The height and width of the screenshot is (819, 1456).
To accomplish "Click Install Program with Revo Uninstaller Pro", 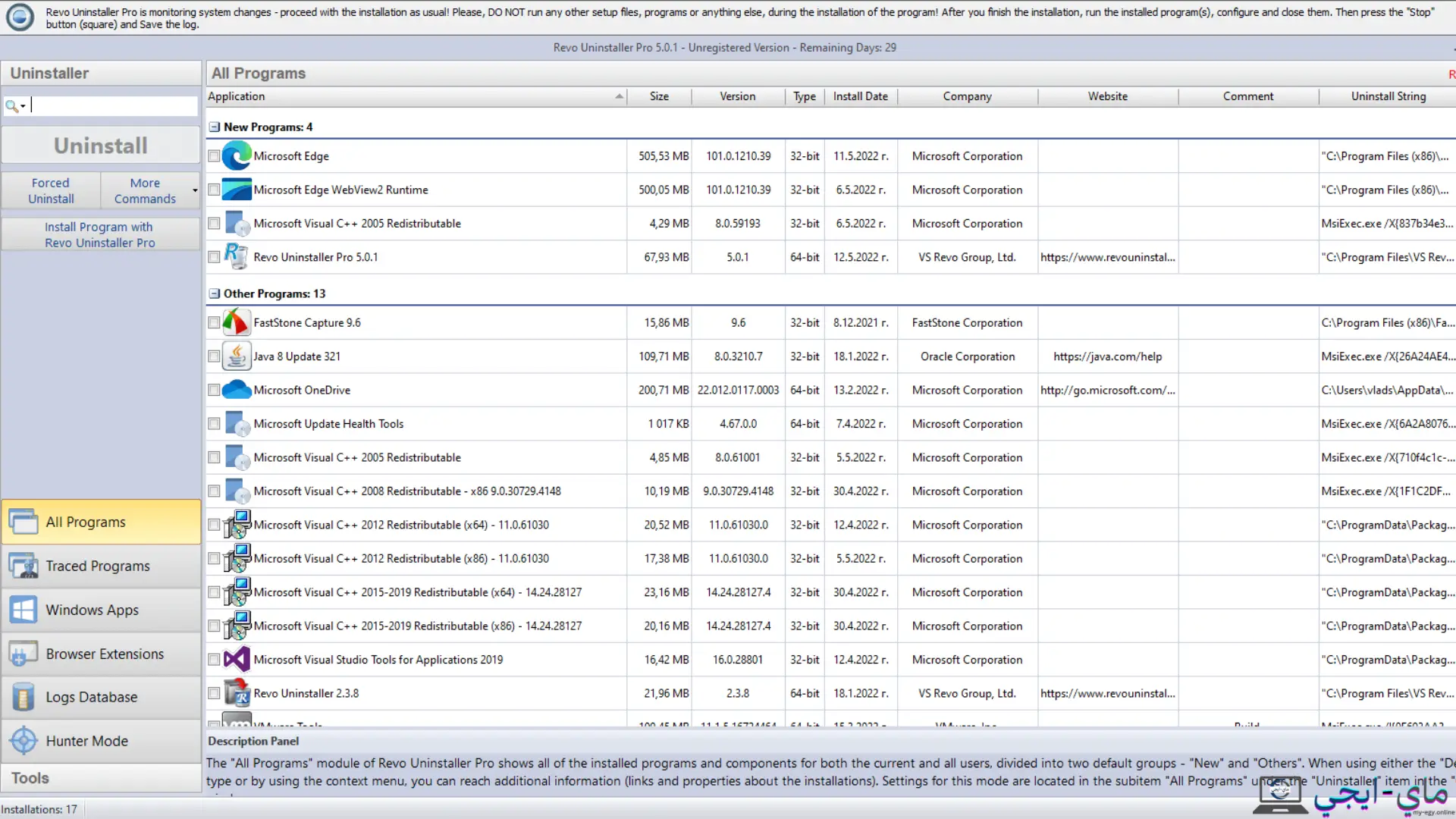I will (101, 234).
